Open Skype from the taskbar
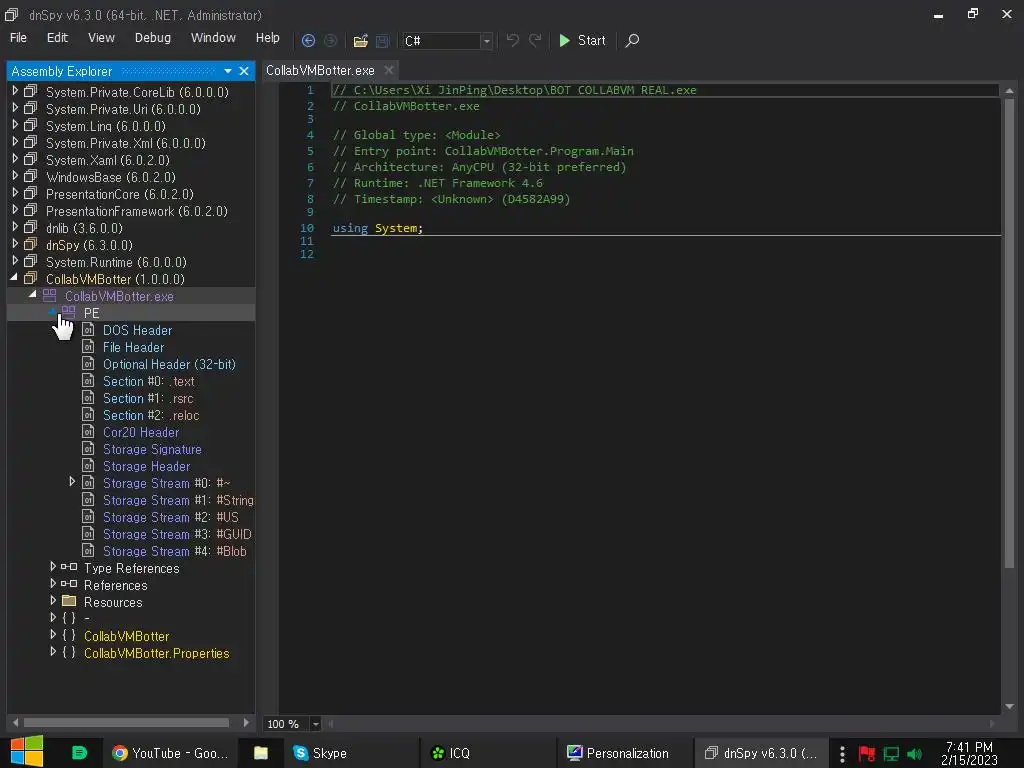 coord(320,753)
